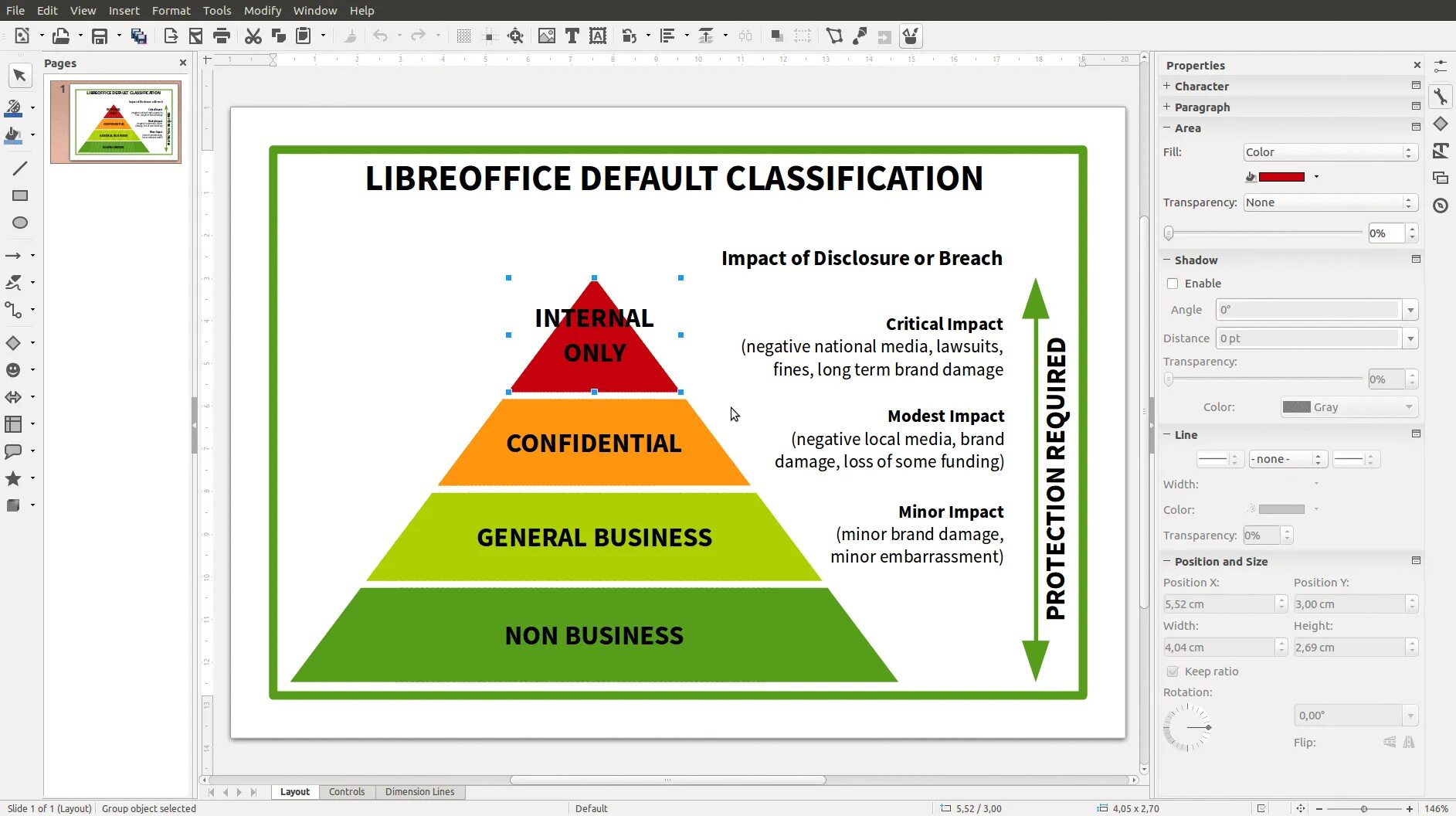Viewport: 1456px width, 816px height.
Task: Click the zoom out minus button
Action: tap(1319, 808)
